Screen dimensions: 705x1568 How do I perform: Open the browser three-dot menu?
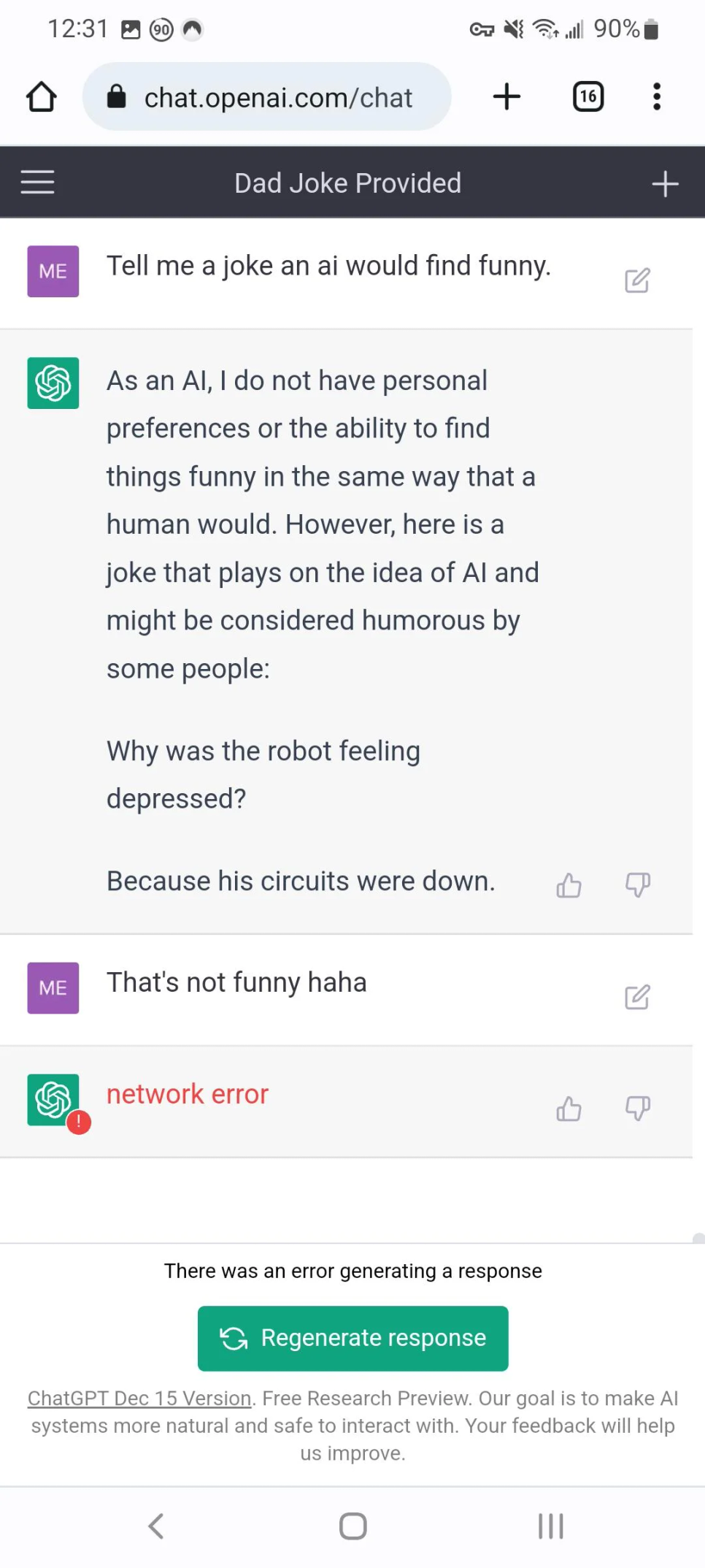pyautogui.click(x=657, y=97)
